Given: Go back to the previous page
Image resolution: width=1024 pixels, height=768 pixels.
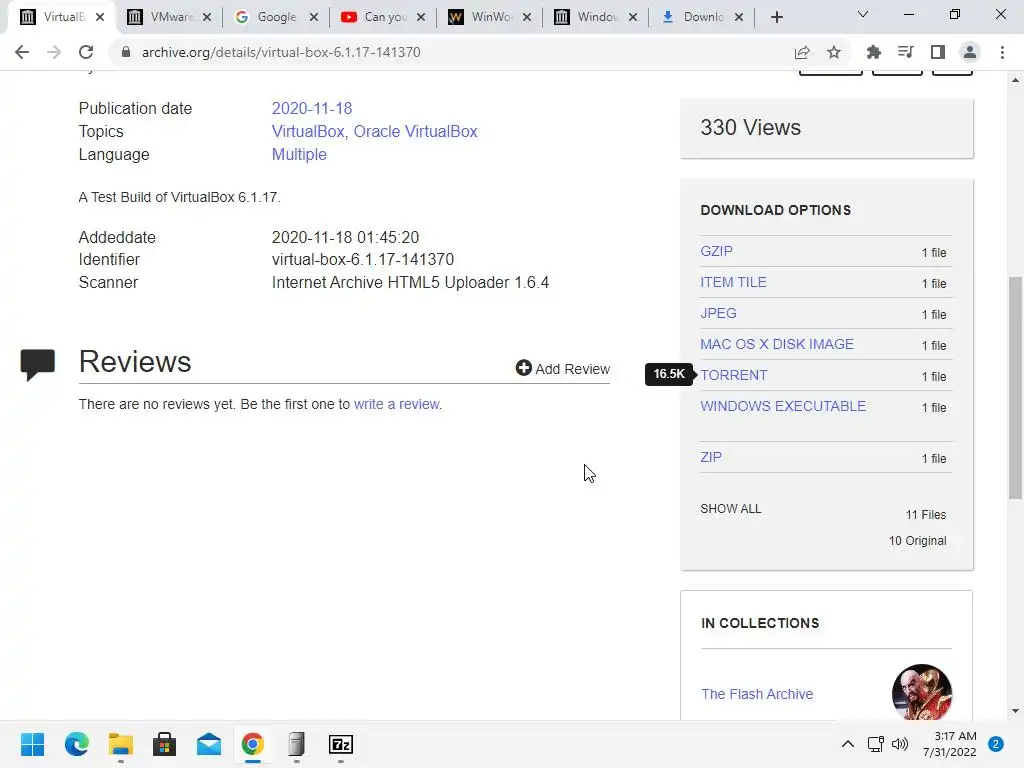Looking at the screenshot, I should coord(22,52).
